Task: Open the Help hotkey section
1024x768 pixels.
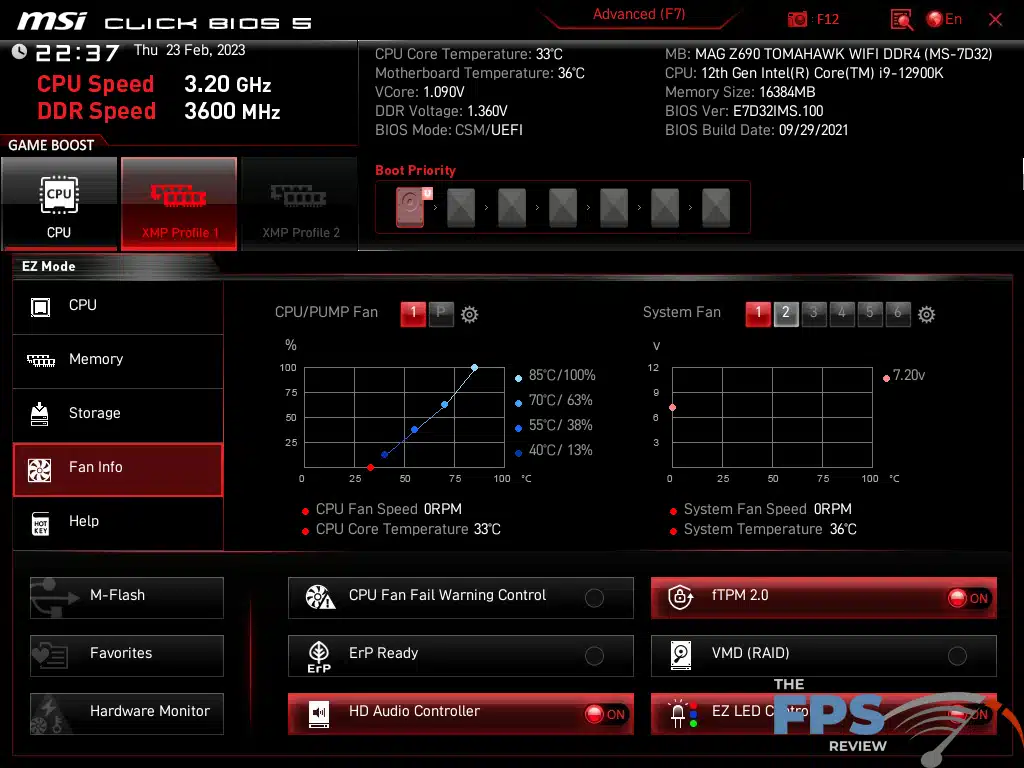Action: tap(118, 522)
